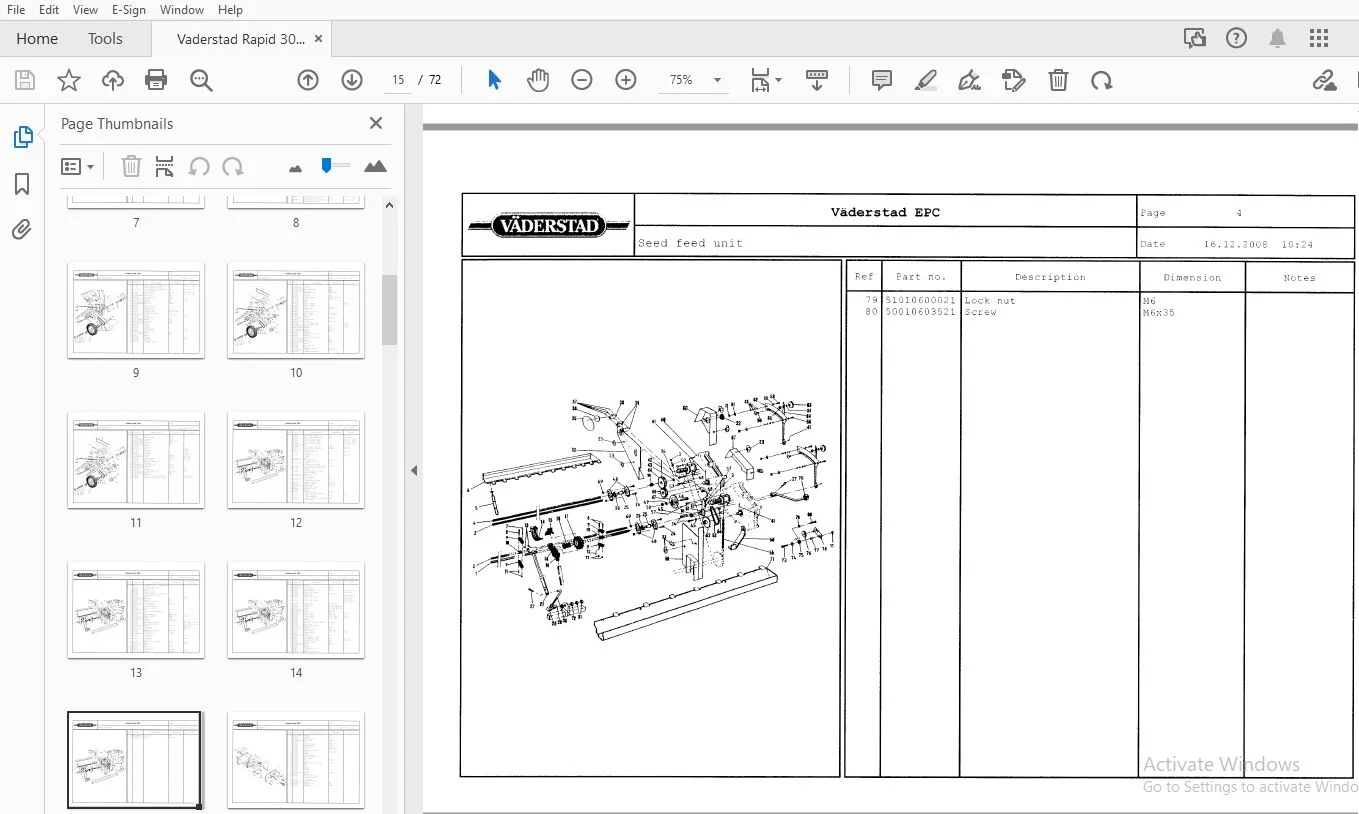Viewport: 1359px width, 814px height.
Task: Close the Page Thumbnails panel
Action: [376, 123]
